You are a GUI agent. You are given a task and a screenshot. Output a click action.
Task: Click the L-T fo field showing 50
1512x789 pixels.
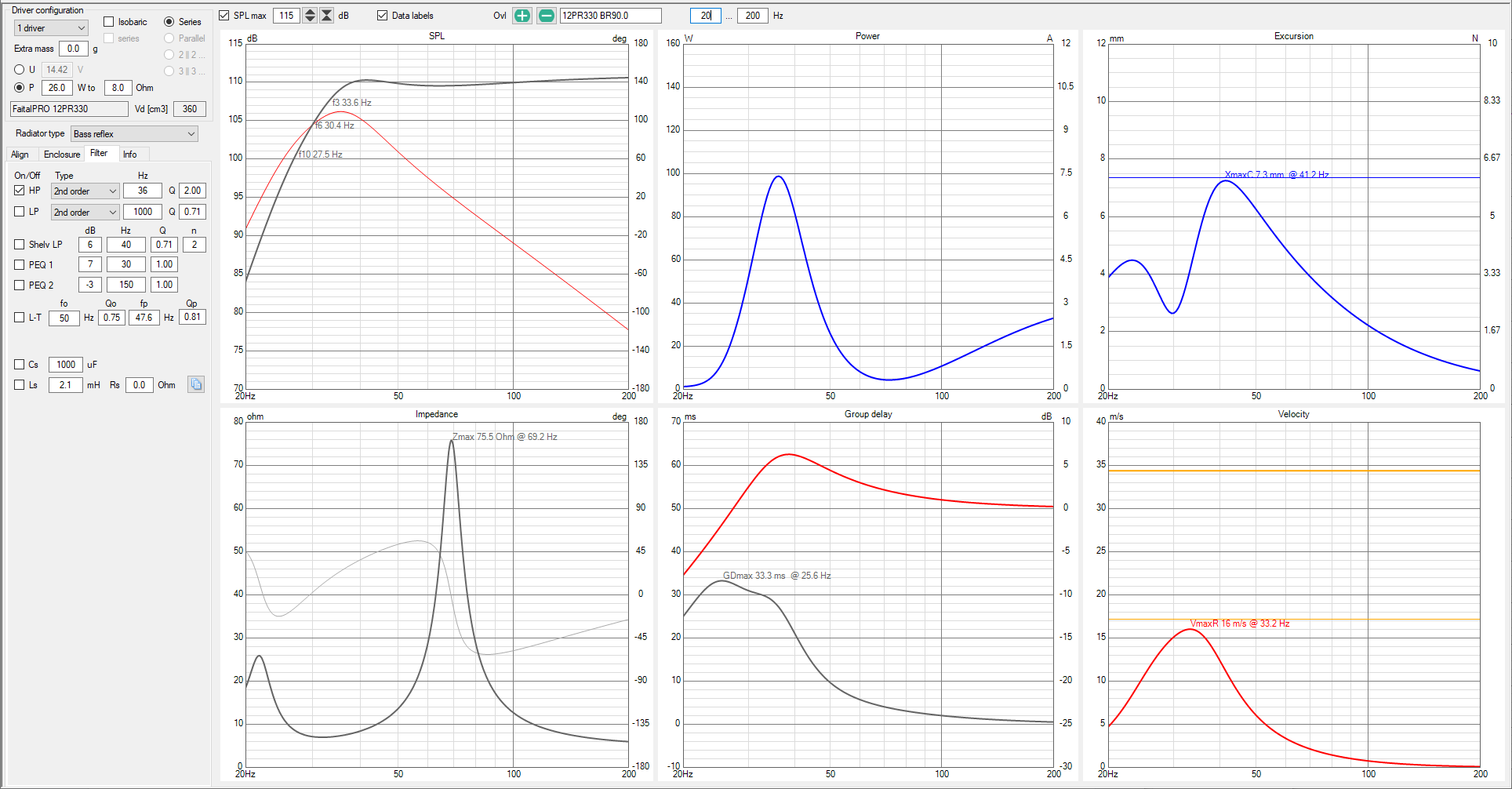64,318
